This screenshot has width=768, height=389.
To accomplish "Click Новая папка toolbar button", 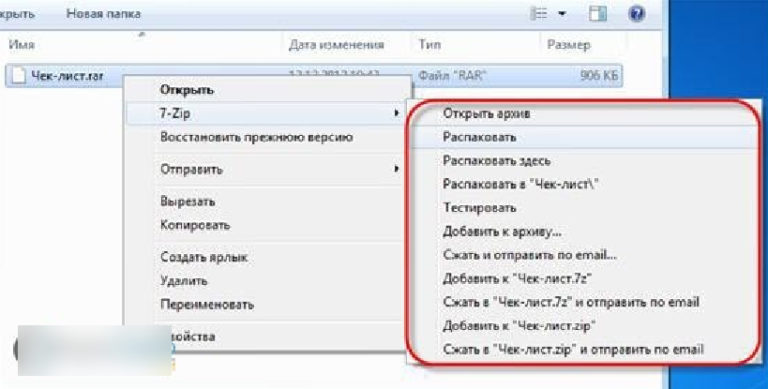I will [x=103, y=14].
